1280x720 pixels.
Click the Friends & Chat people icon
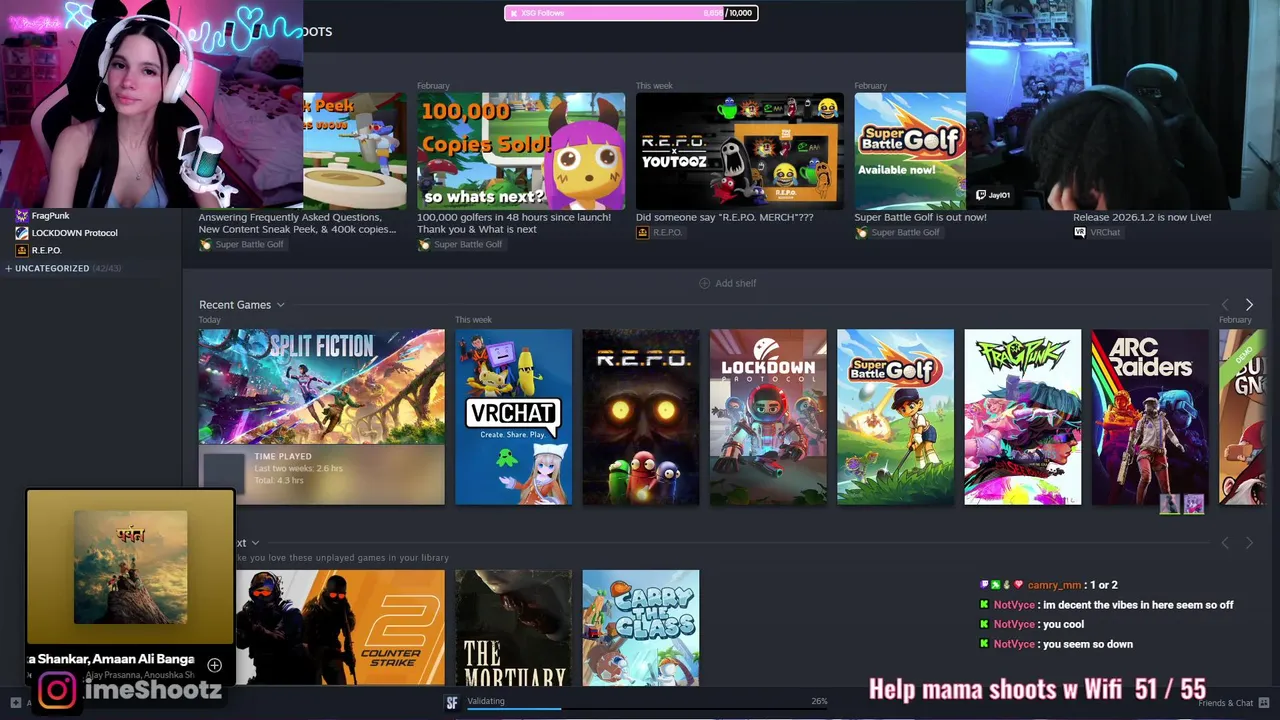(1264, 703)
